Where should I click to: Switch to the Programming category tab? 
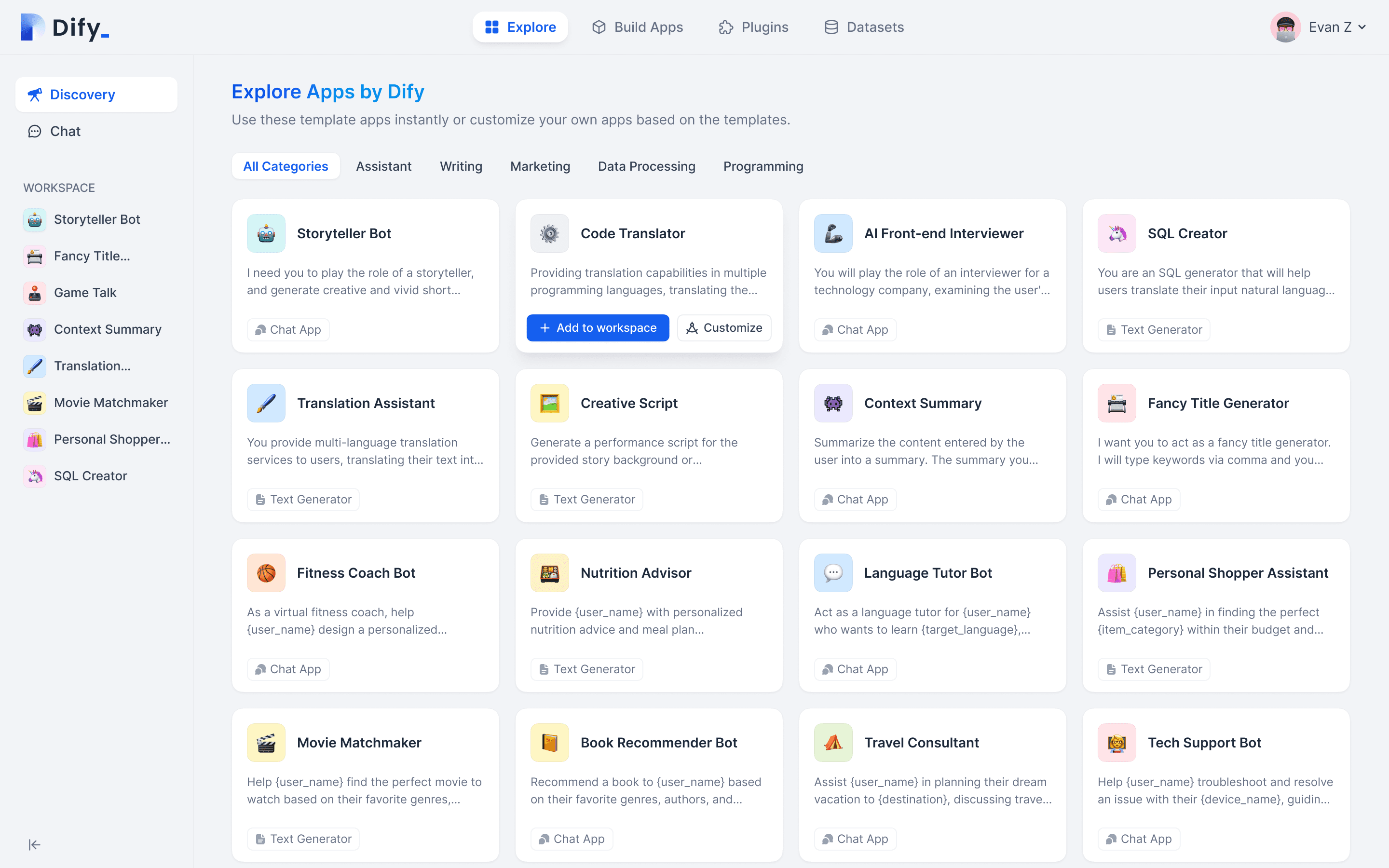pyautogui.click(x=763, y=166)
